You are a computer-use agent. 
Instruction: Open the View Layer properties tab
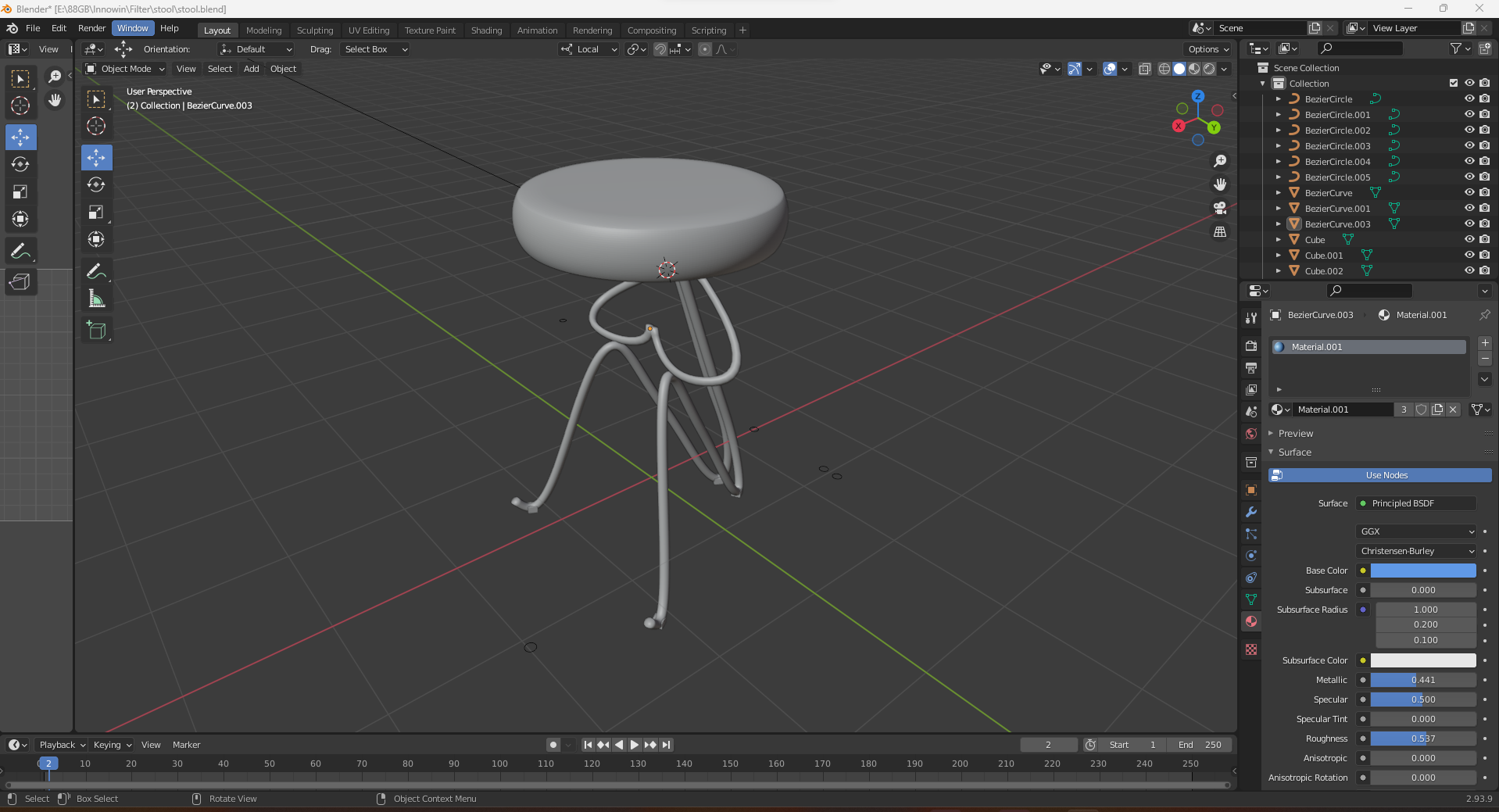point(1251,390)
